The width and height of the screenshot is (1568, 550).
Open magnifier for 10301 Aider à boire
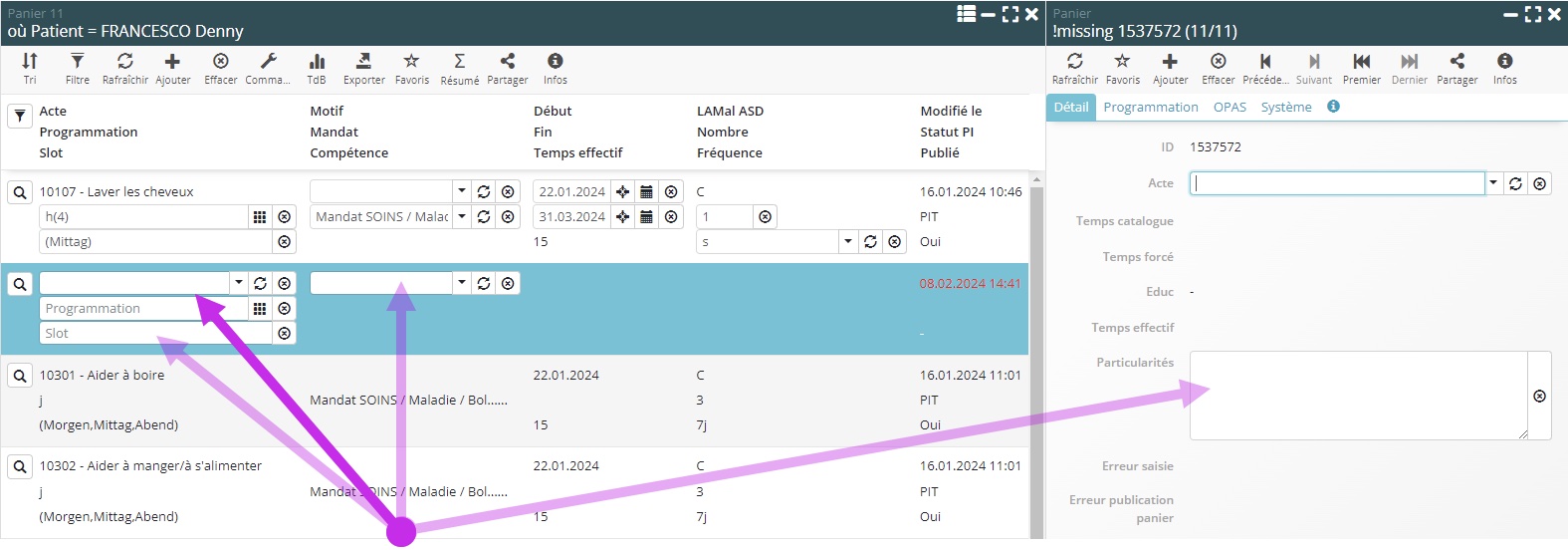point(20,376)
